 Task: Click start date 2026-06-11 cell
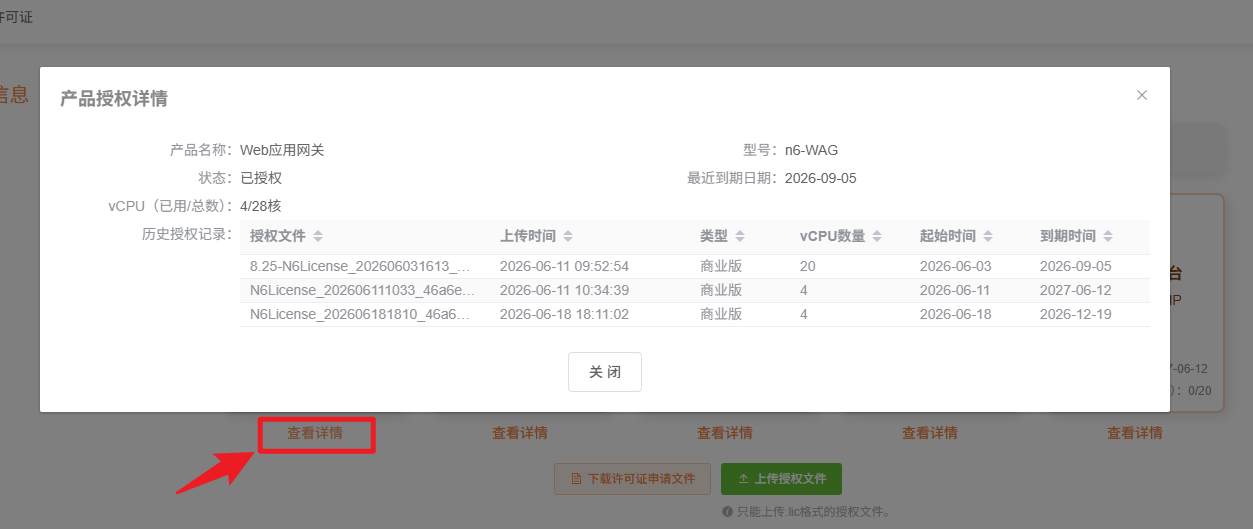[955, 290]
